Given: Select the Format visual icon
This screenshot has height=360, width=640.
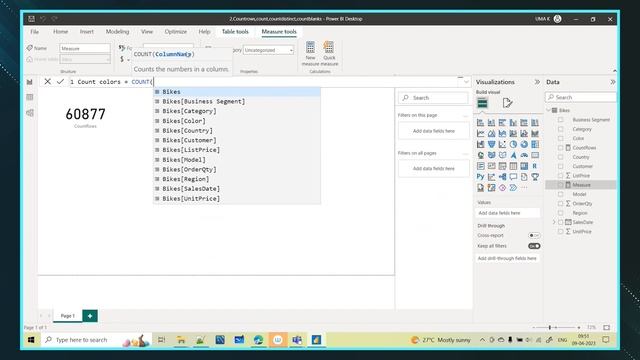Looking at the screenshot, I should point(507,103).
